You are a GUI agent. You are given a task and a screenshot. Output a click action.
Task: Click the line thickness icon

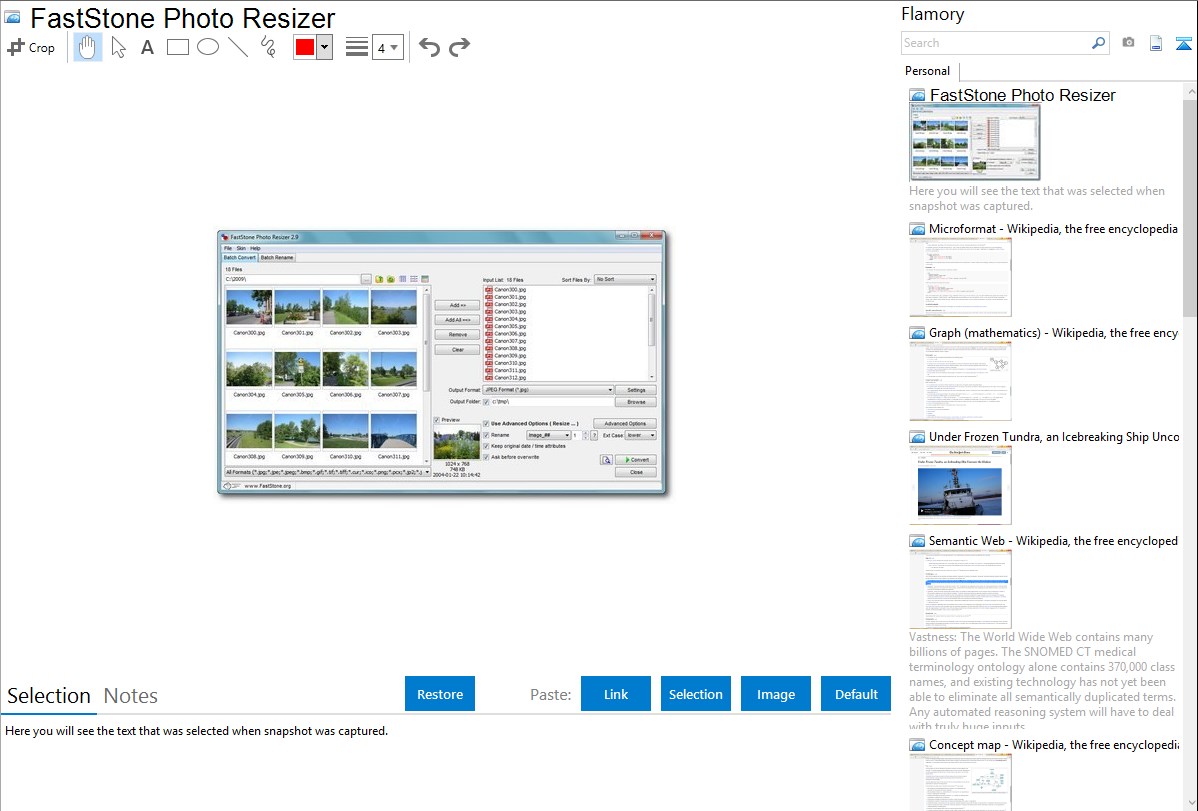click(x=357, y=47)
